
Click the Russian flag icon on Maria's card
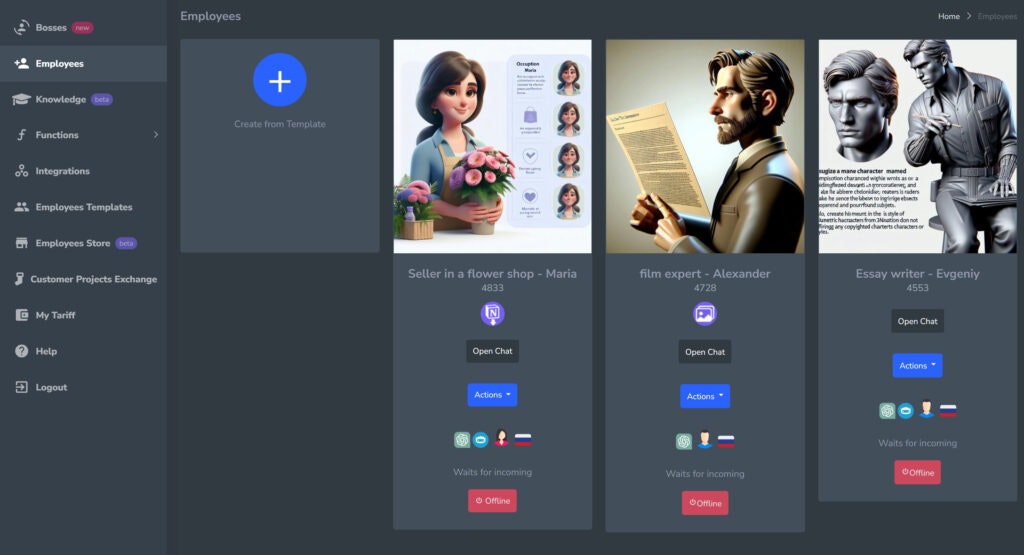[x=522, y=439]
